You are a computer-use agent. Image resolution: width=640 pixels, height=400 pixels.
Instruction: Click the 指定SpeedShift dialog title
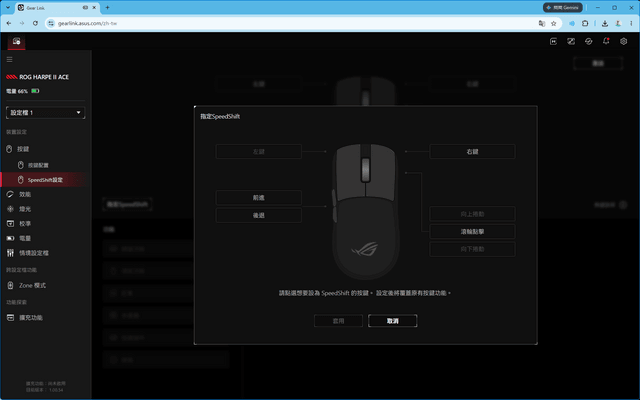tap(220, 116)
